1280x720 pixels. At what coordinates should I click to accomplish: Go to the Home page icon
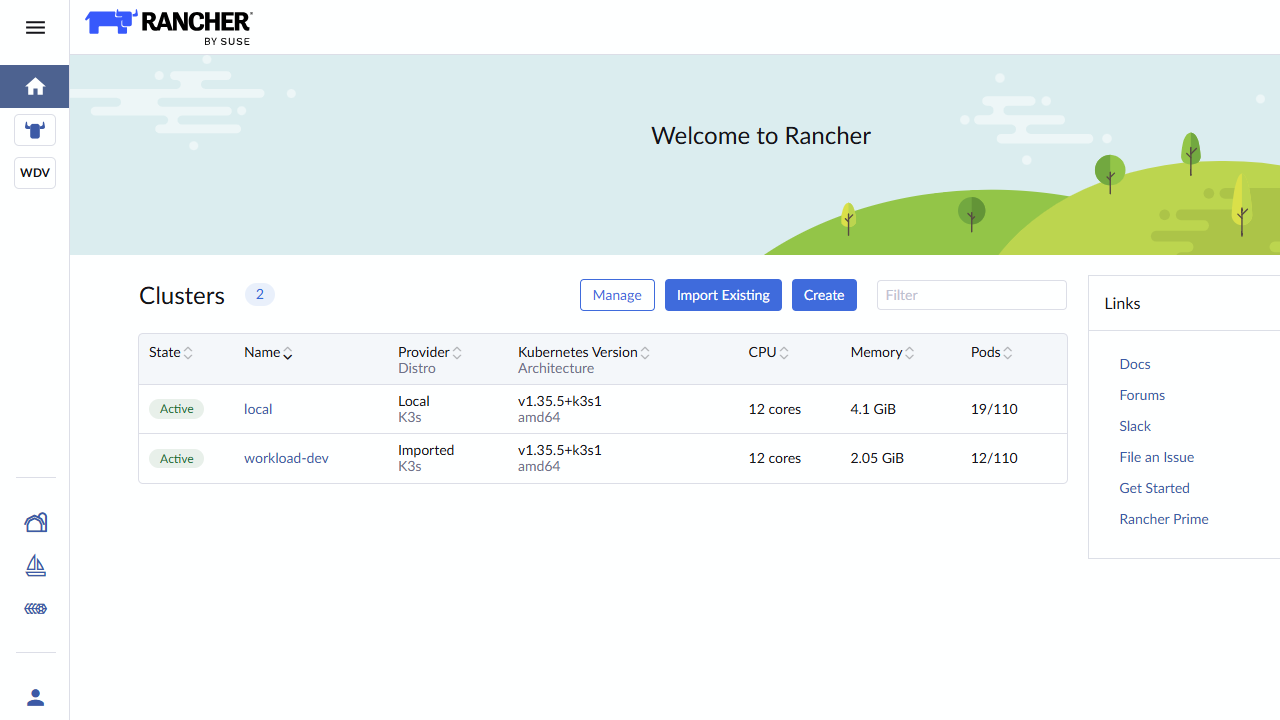(x=35, y=87)
